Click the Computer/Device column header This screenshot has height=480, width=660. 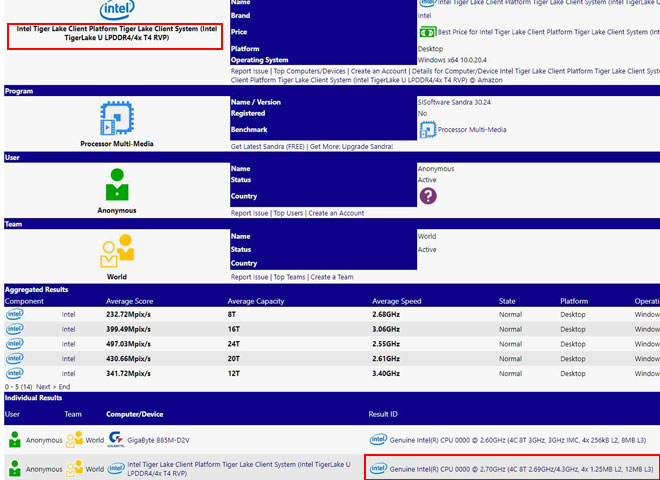135,414
